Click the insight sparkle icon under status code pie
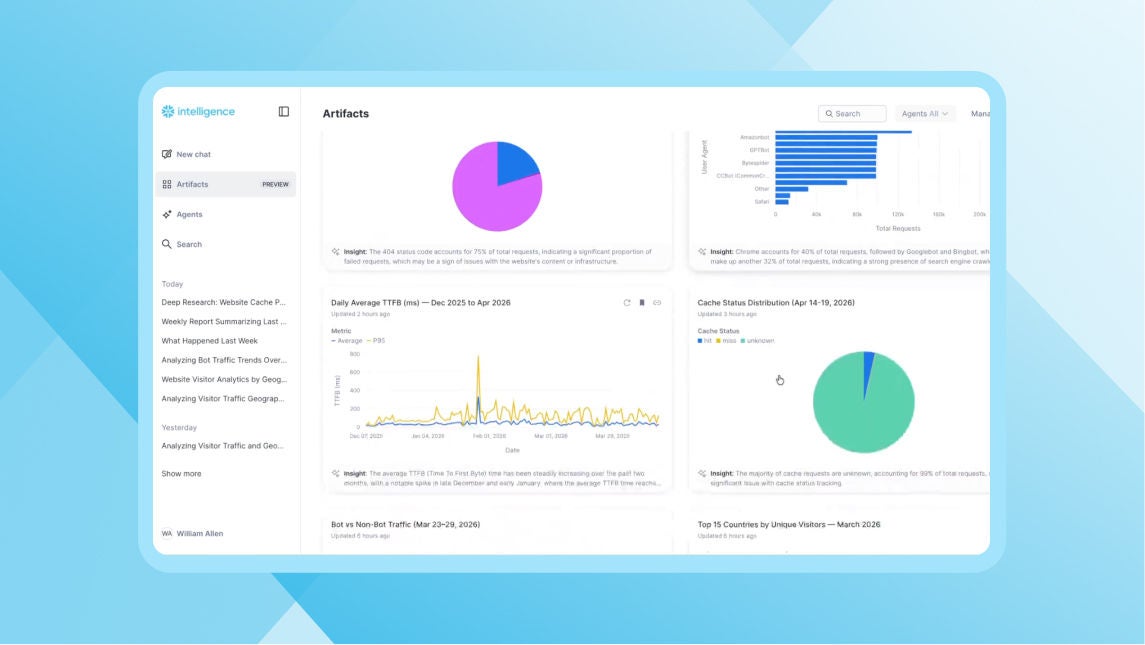This screenshot has width=1145, height=645. [x=336, y=251]
